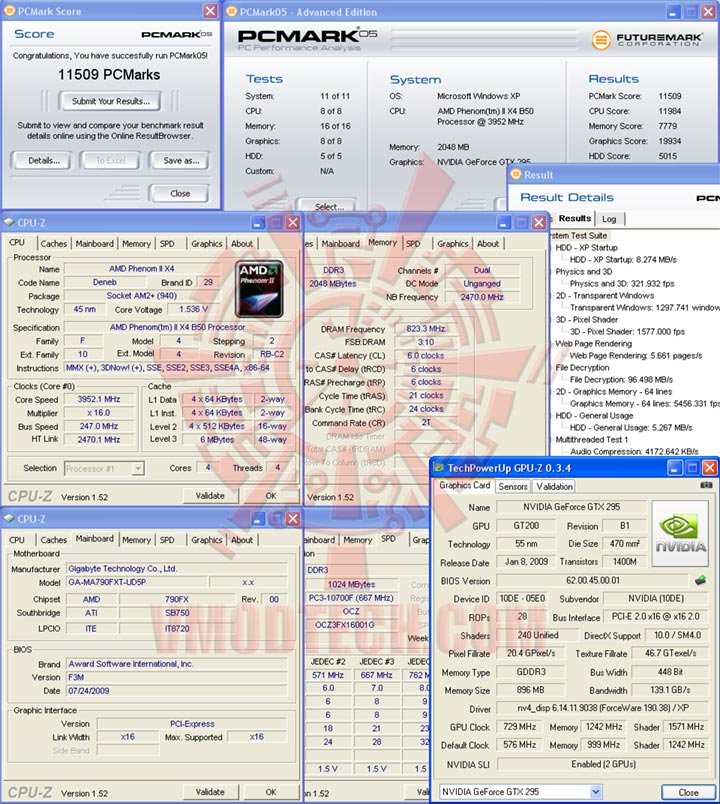720x804 pixels.
Task: Click the Core Speed value 3952.1 MHz
Action: 99,399
